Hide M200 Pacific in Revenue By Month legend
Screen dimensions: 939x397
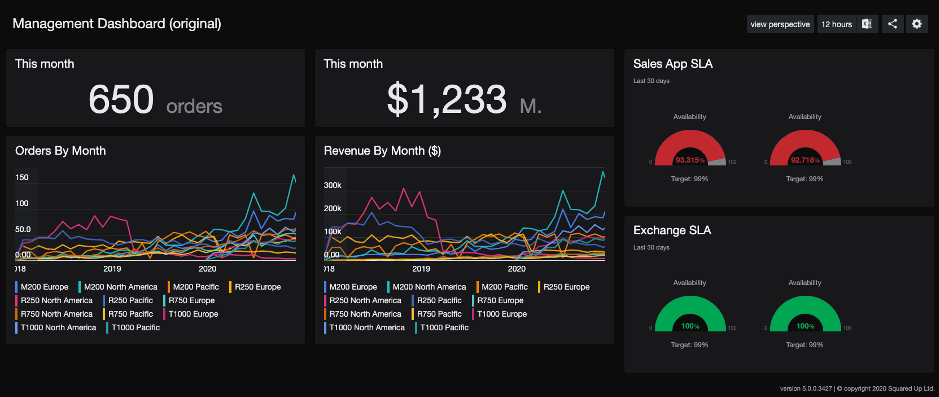tap(502, 287)
